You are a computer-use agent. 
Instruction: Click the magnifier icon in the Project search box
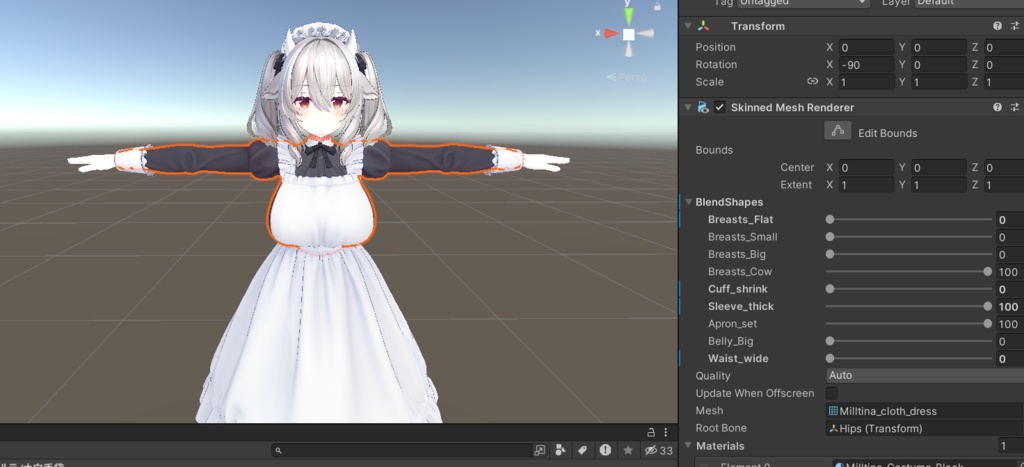tap(278, 450)
